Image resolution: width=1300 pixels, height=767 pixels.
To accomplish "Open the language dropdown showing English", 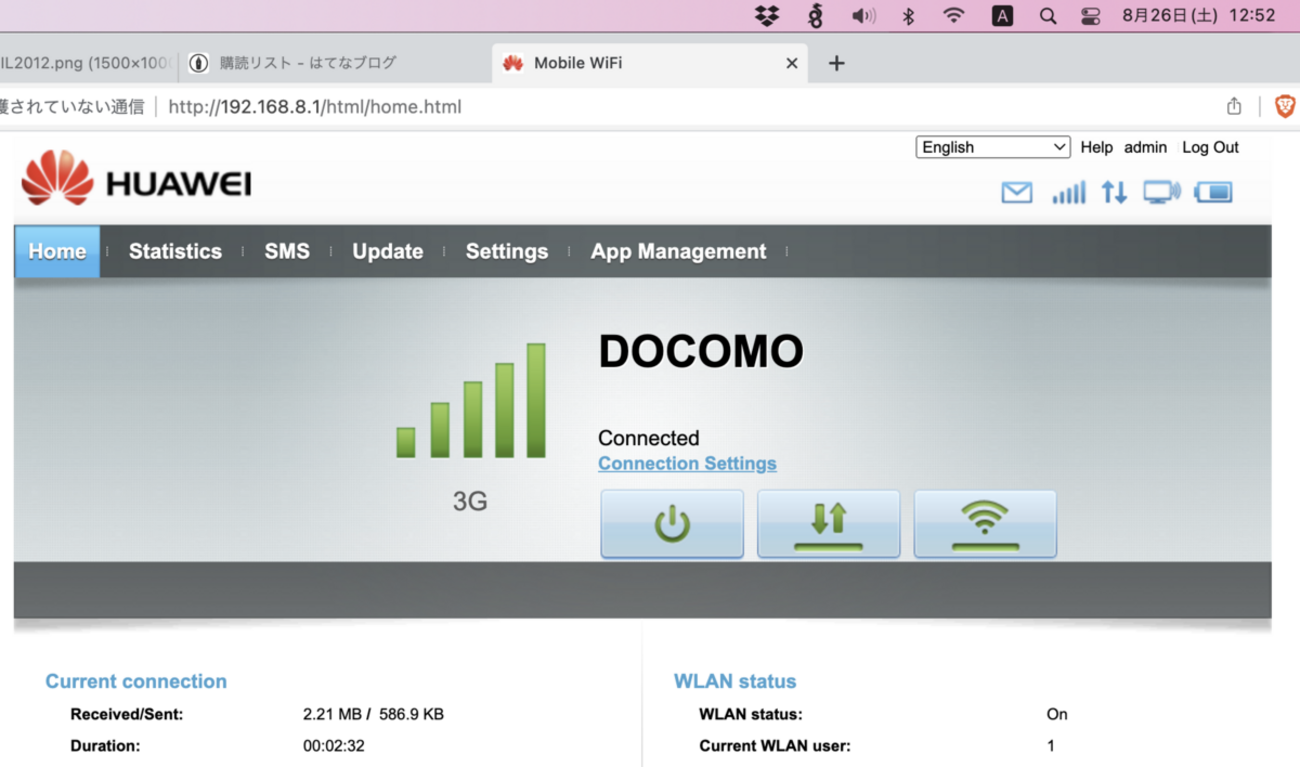I will (x=993, y=147).
